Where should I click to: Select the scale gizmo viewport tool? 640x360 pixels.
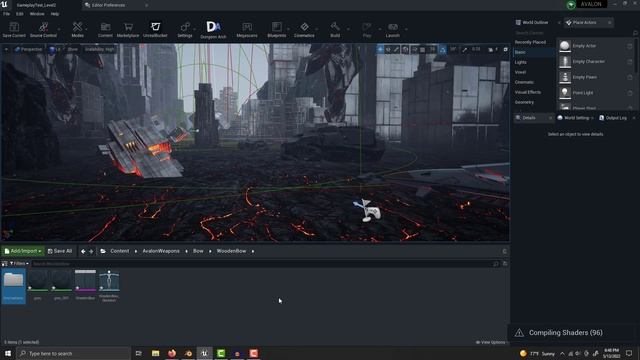(396, 49)
